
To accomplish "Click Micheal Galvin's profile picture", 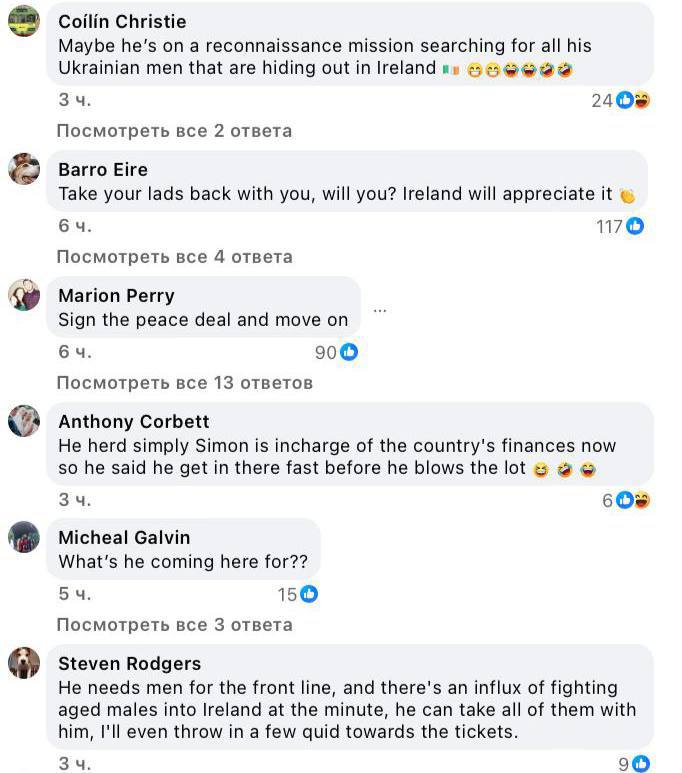I will point(24,537).
